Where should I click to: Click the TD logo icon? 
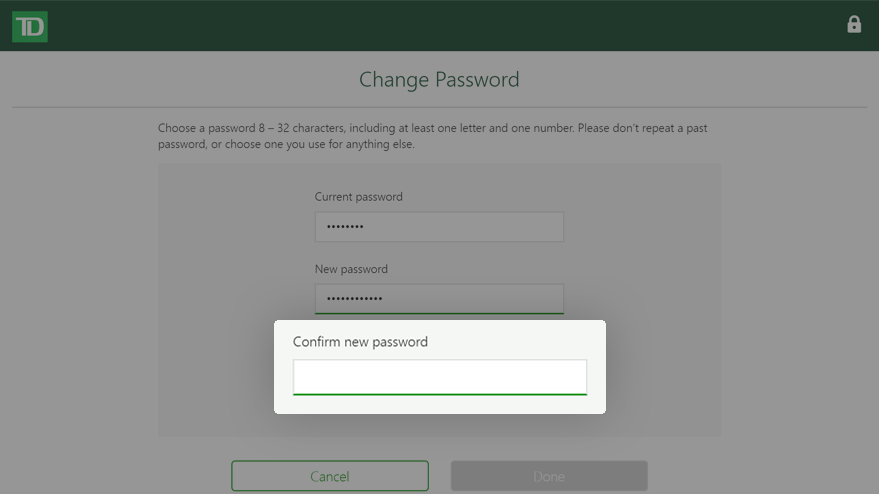coord(30,27)
